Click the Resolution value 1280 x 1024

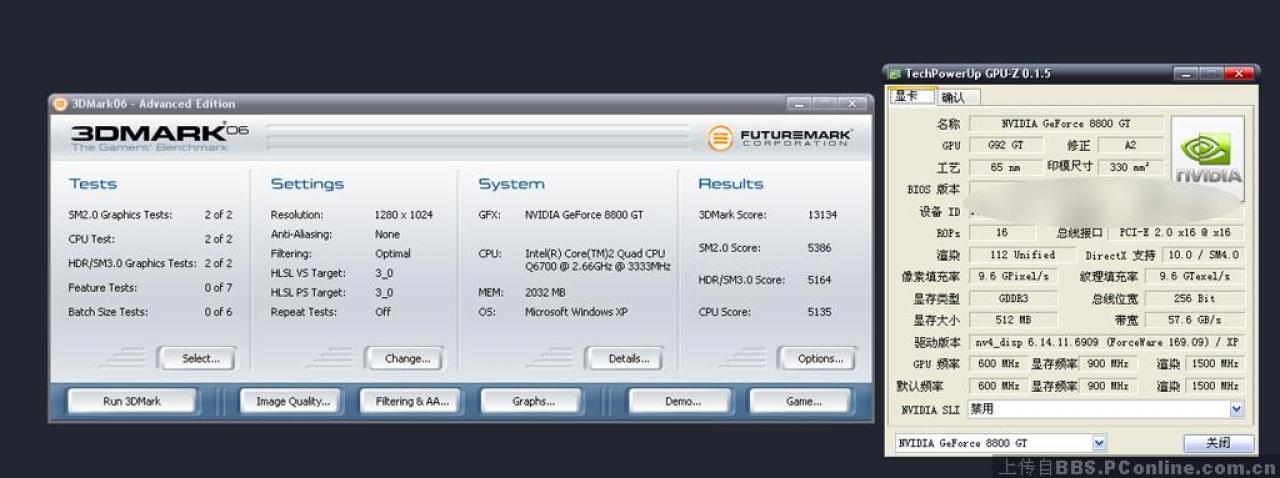pos(405,215)
